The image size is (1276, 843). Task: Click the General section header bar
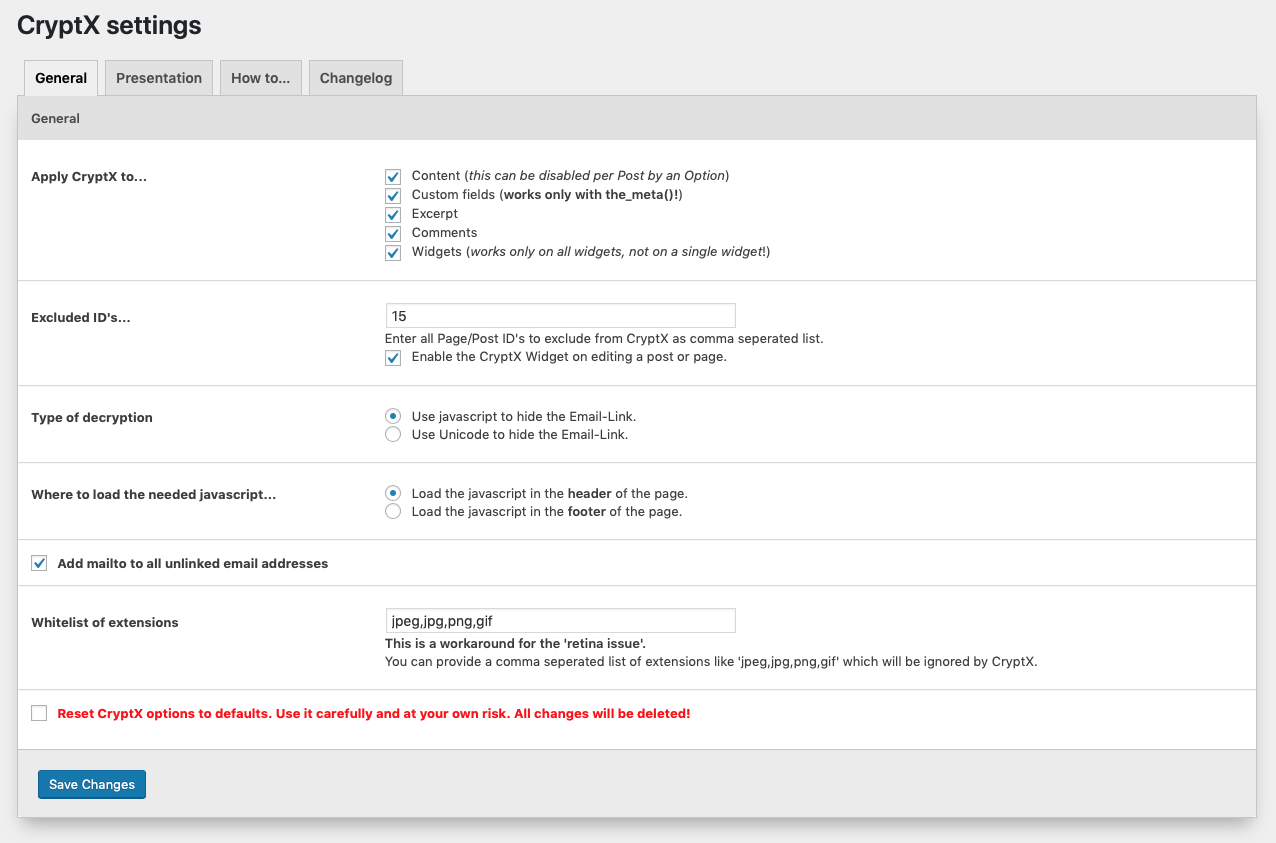coord(637,118)
